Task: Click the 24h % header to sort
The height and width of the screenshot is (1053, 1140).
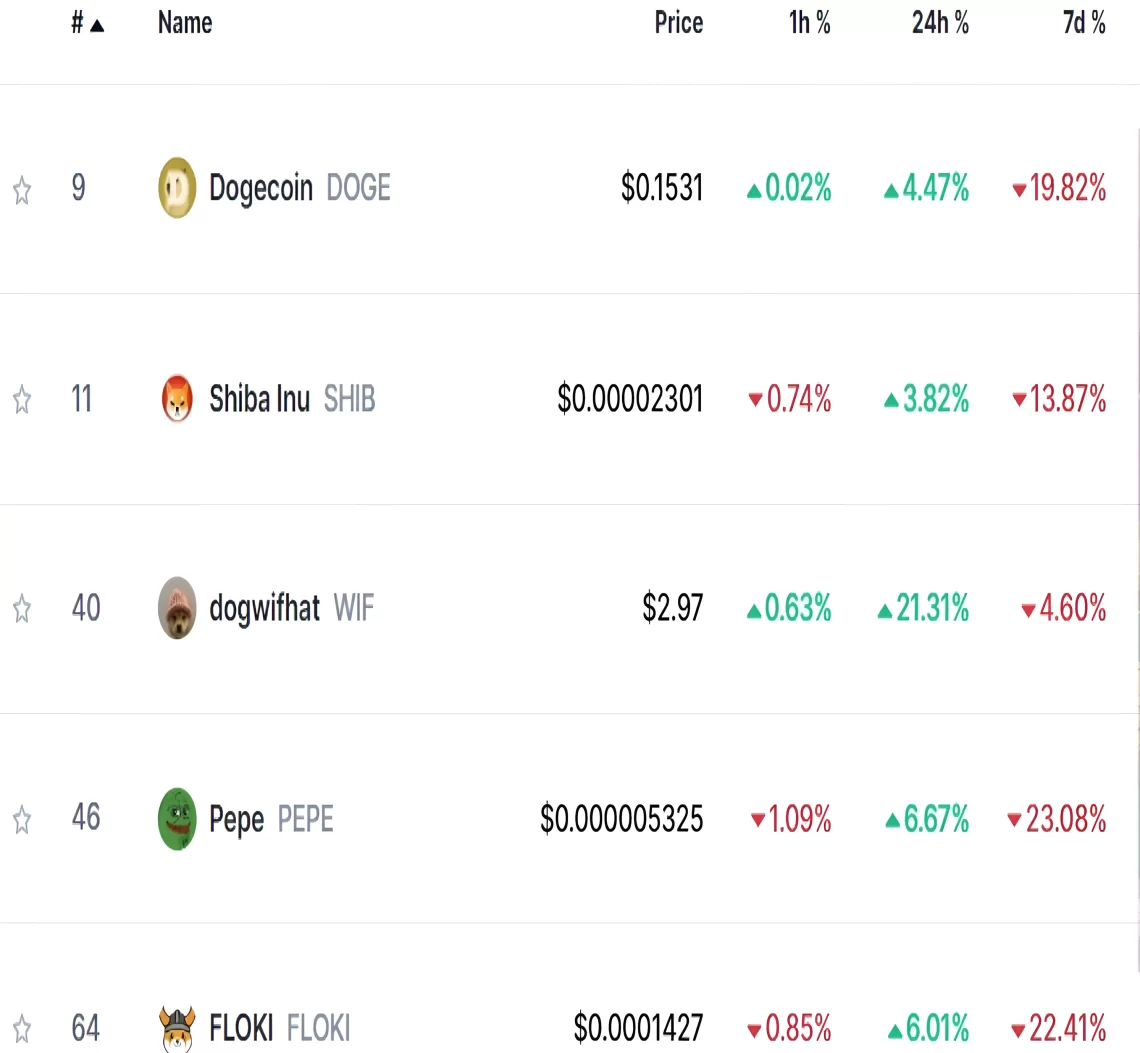Action: click(940, 23)
